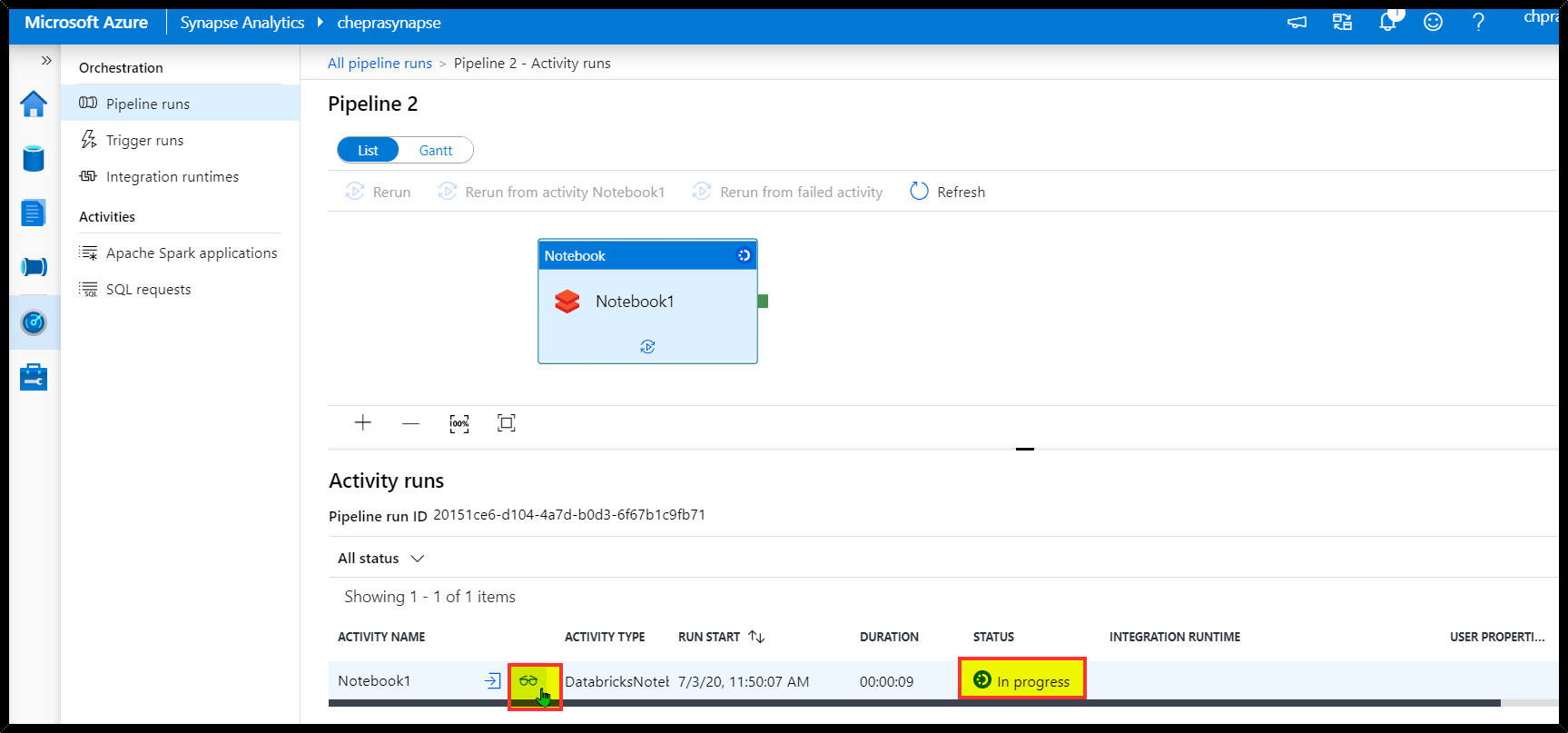Click the cheprasynapse workspace name
1568x733 pixels.
pos(389,23)
